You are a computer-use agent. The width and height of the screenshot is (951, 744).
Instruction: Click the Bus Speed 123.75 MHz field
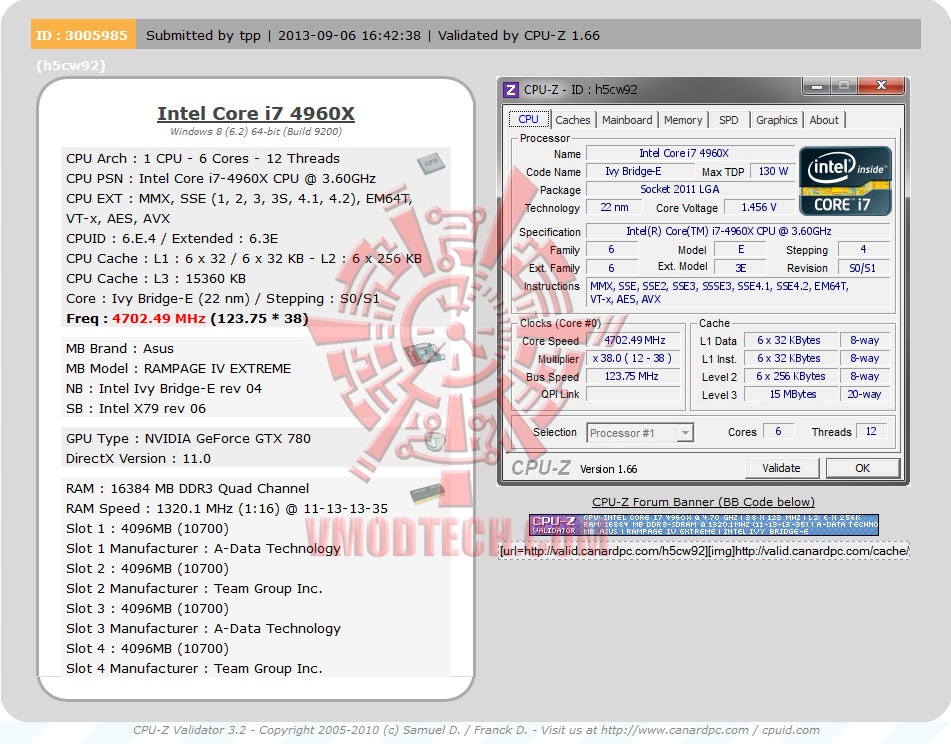pyautogui.click(x=634, y=377)
